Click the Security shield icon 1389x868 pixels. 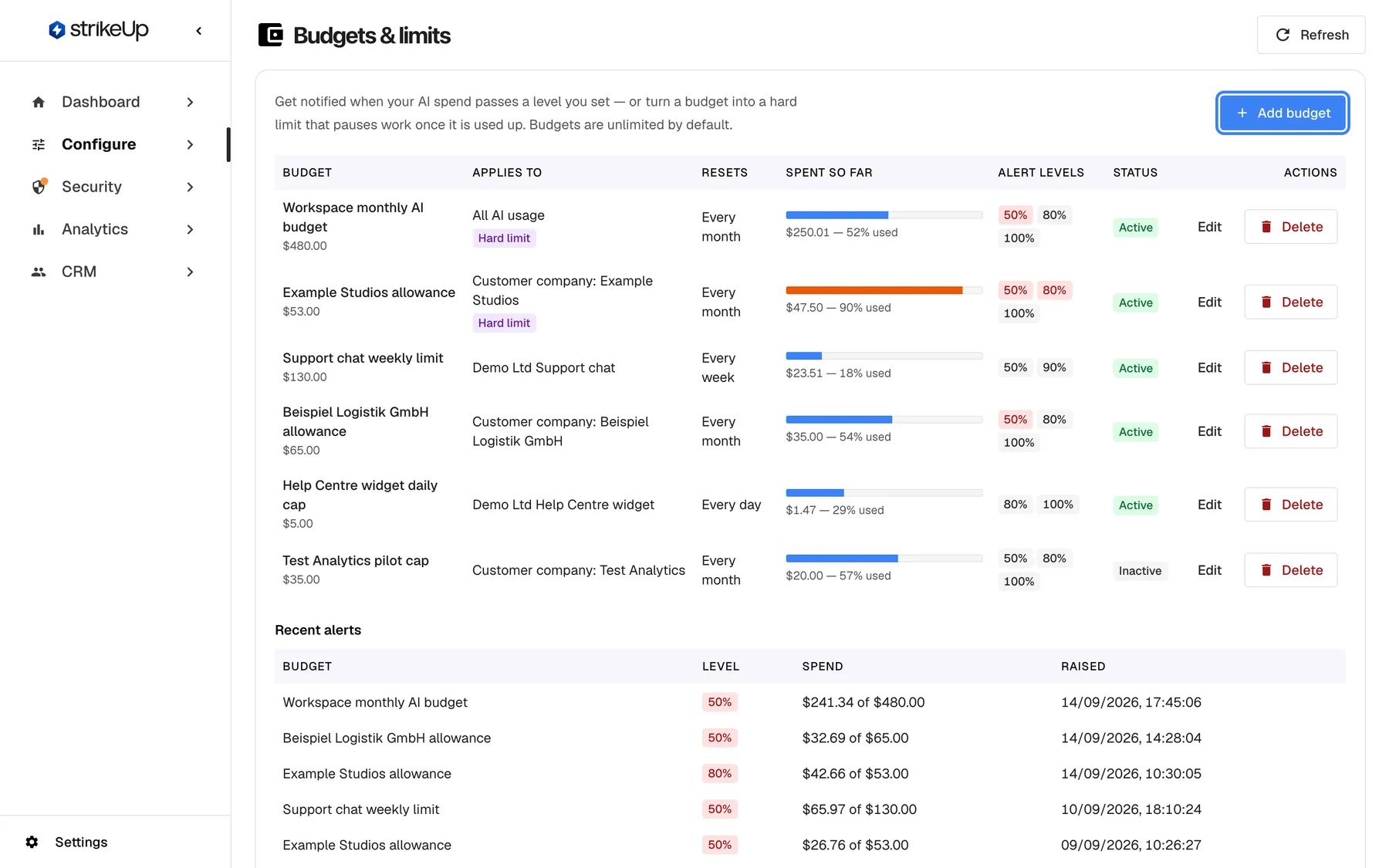tap(39, 187)
